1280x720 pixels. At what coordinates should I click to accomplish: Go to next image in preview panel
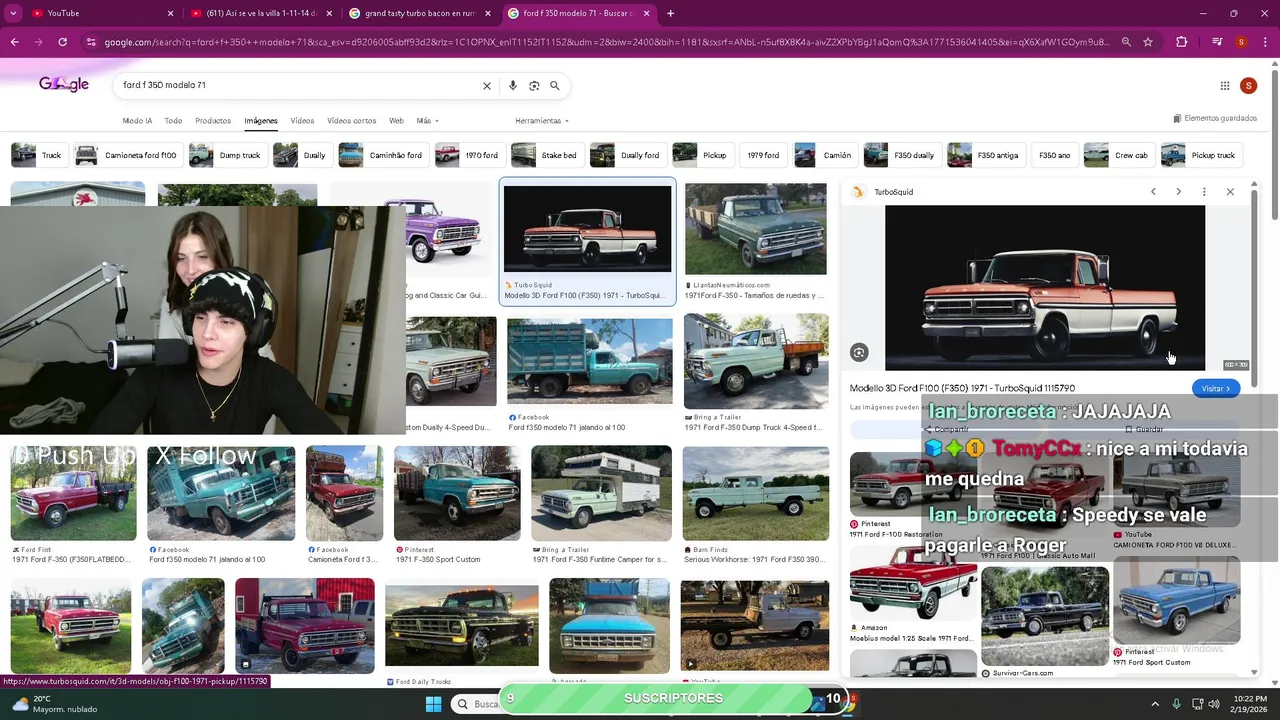(1178, 192)
